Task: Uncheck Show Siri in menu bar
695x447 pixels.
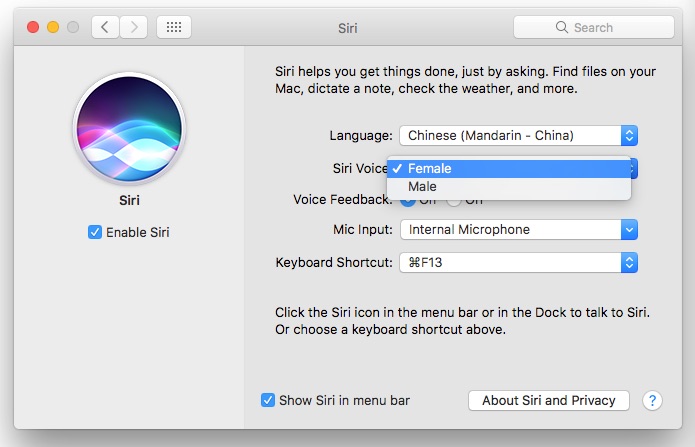Action: [x=268, y=400]
